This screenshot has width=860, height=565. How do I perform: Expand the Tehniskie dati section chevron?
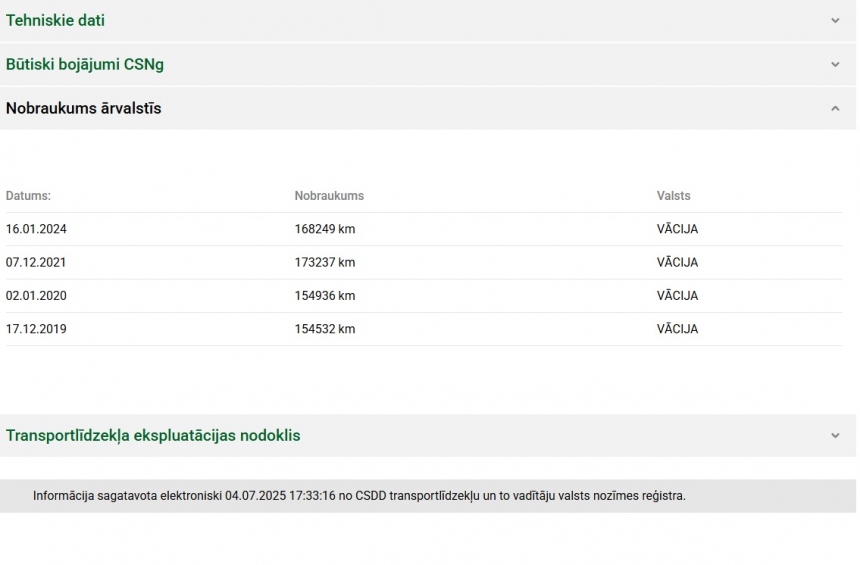pos(835,20)
